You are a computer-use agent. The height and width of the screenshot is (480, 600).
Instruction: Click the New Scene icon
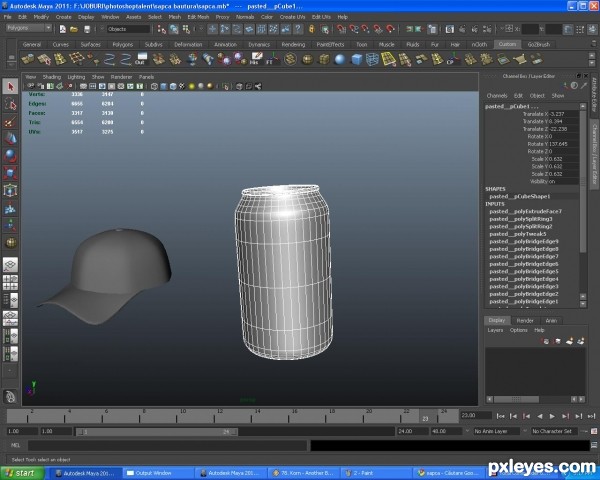[63, 29]
